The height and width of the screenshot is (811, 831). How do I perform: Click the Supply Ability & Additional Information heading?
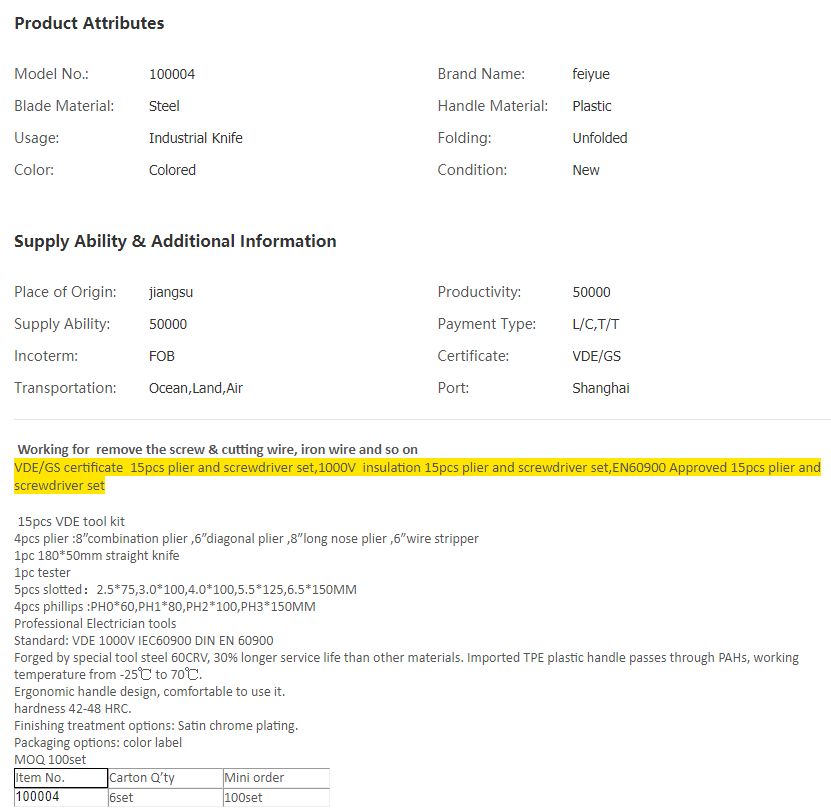tap(175, 241)
